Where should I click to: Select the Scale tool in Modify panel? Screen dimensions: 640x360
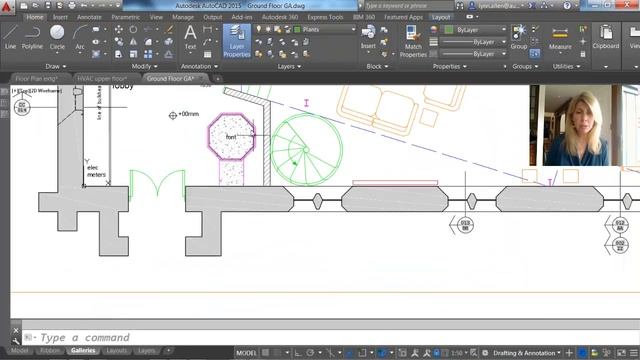tap(133, 54)
